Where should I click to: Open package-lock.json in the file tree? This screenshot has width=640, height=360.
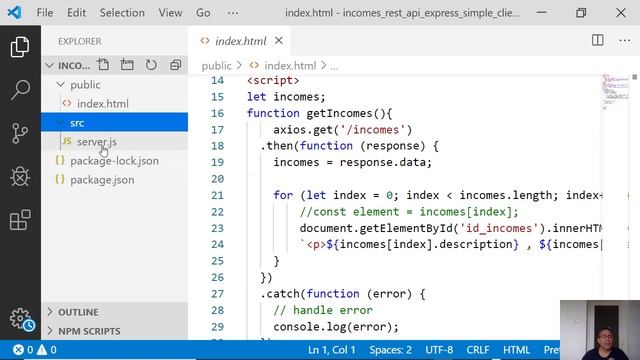114,161
